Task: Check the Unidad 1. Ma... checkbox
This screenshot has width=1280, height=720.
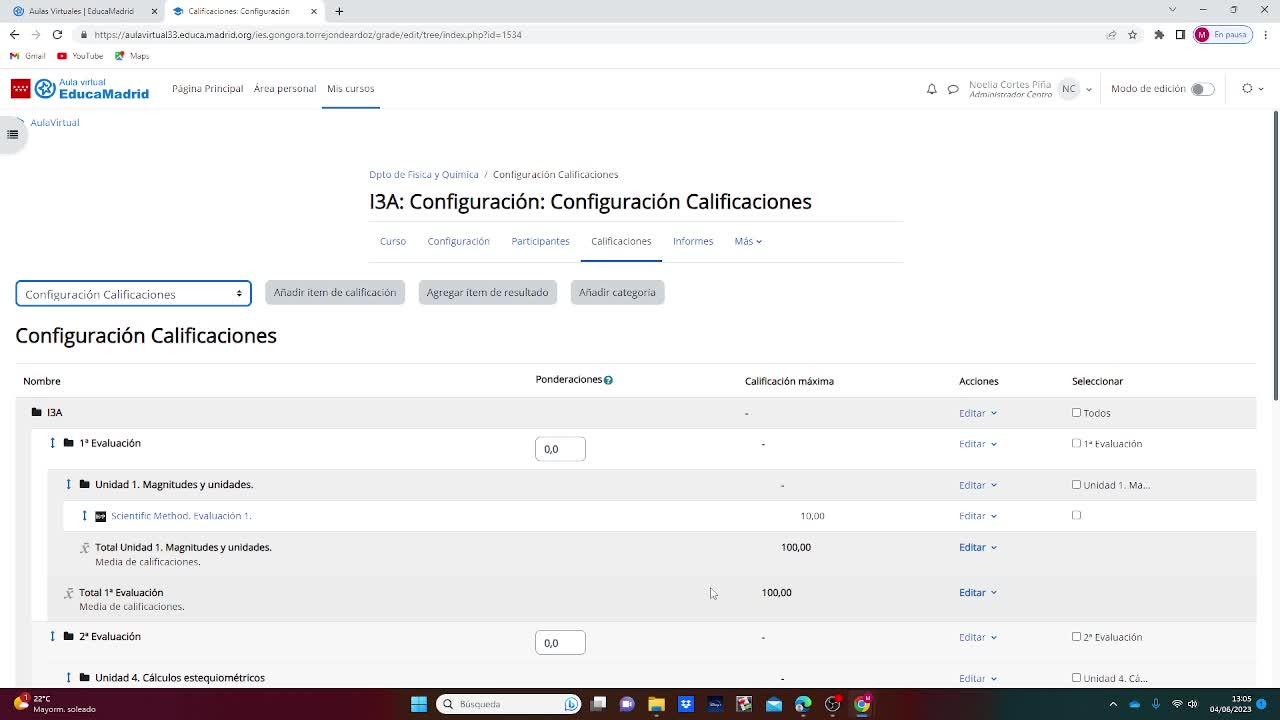Action: [1076, 484]
